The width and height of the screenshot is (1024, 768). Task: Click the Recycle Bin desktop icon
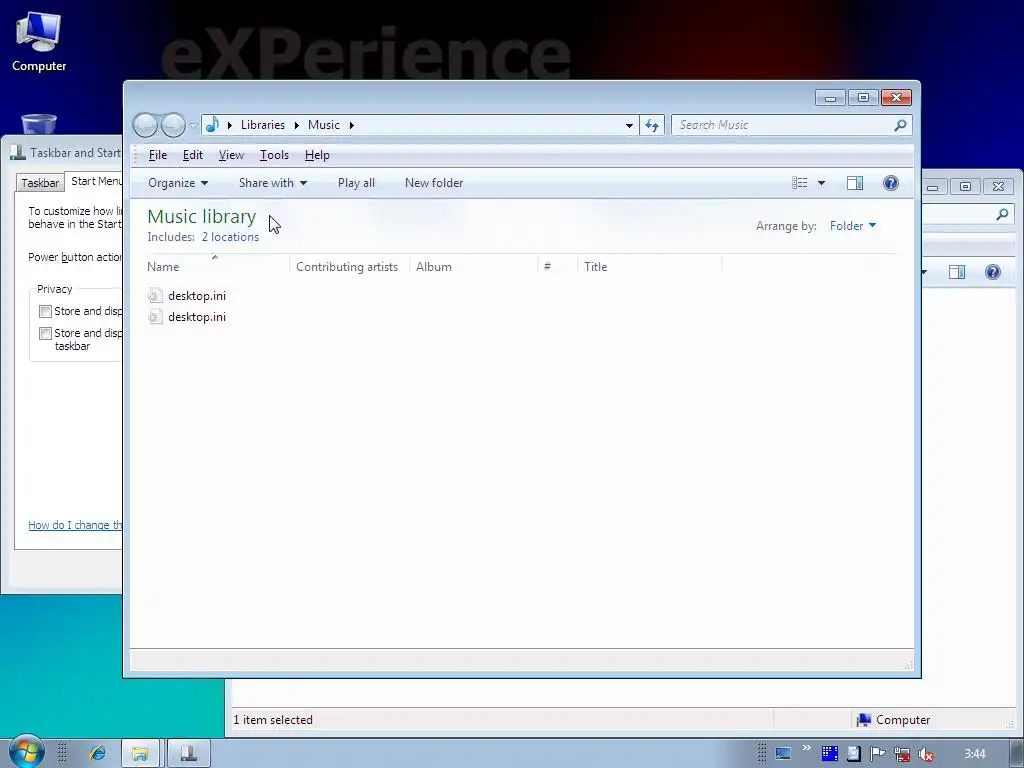coord(39,123)
